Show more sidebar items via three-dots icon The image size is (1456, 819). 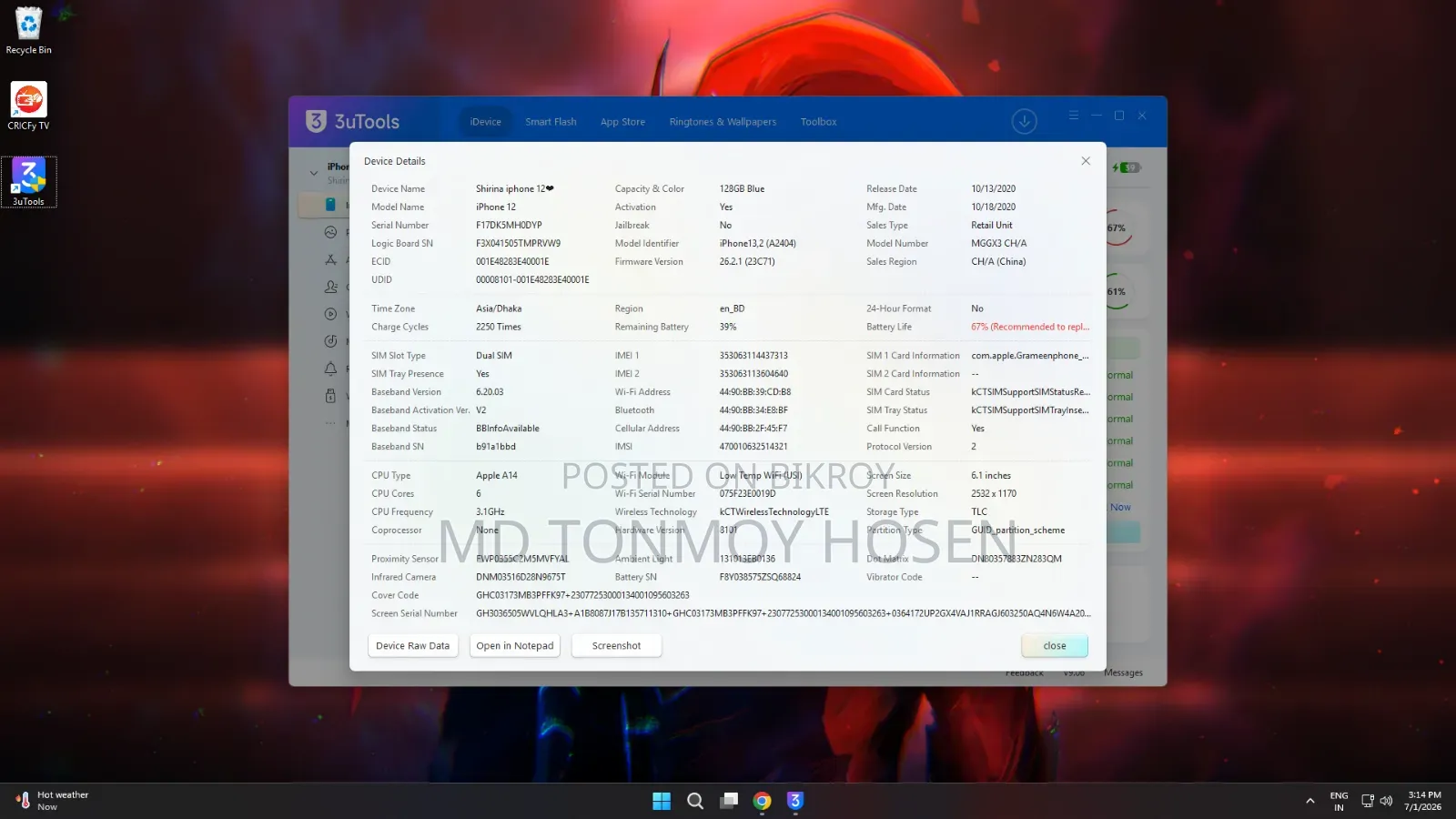coord(330,423)
